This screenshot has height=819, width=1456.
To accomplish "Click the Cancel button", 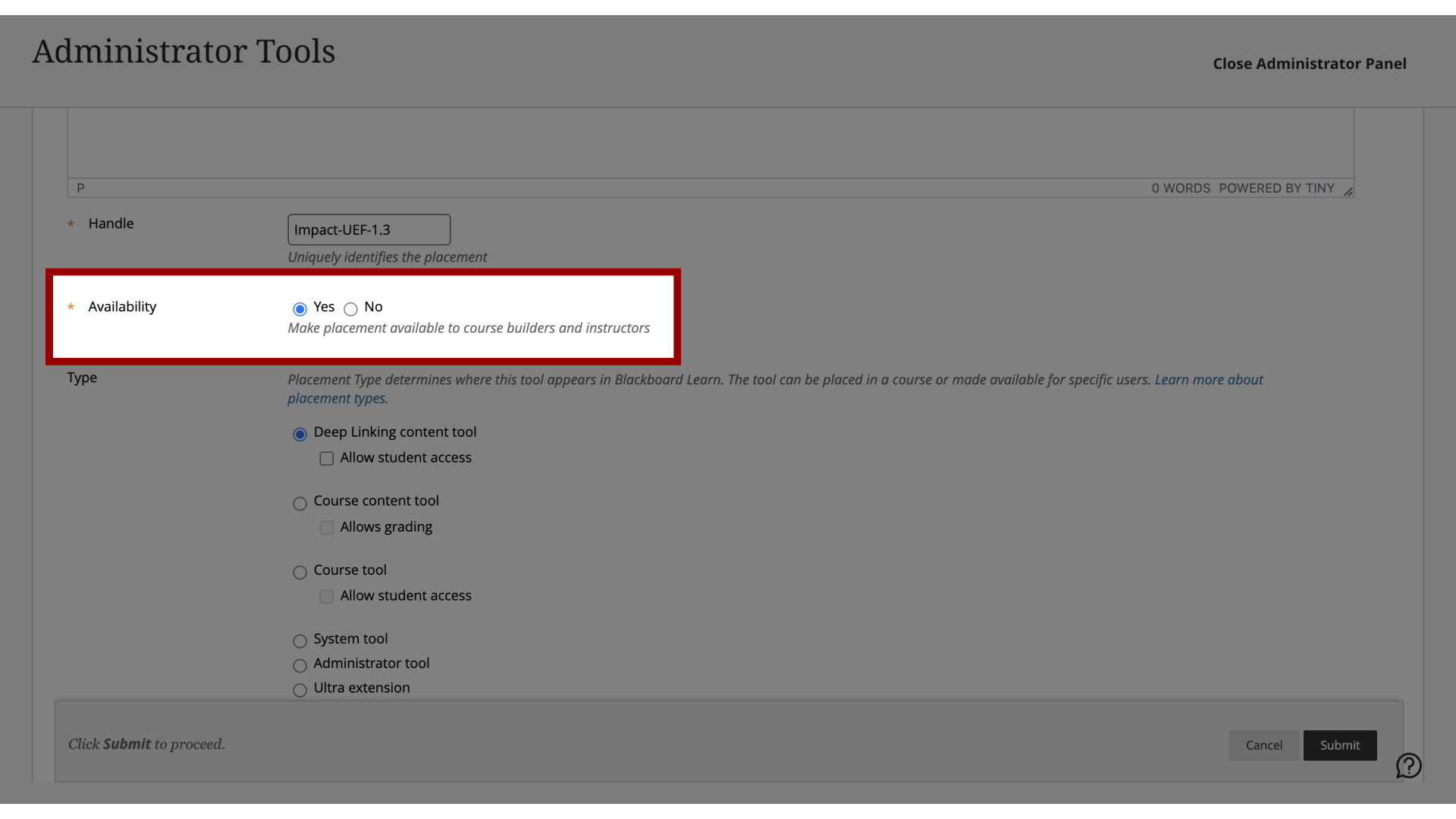I will [1264, 745].
